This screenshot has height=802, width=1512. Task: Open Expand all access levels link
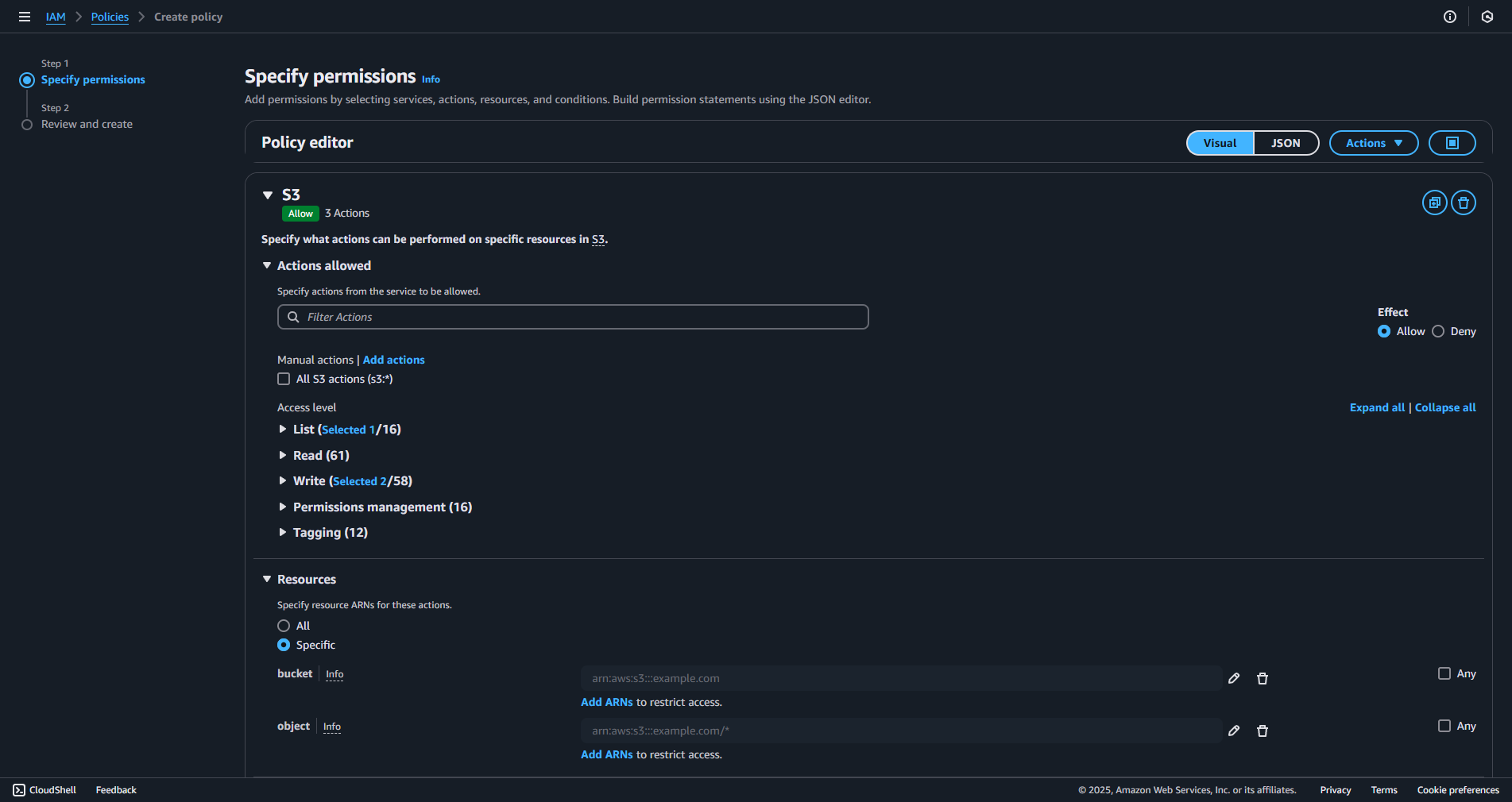(x=1376, y=407)
